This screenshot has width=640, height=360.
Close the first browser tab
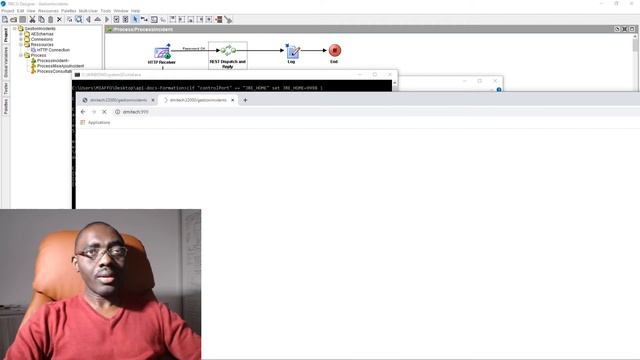(x=153, y=100)
